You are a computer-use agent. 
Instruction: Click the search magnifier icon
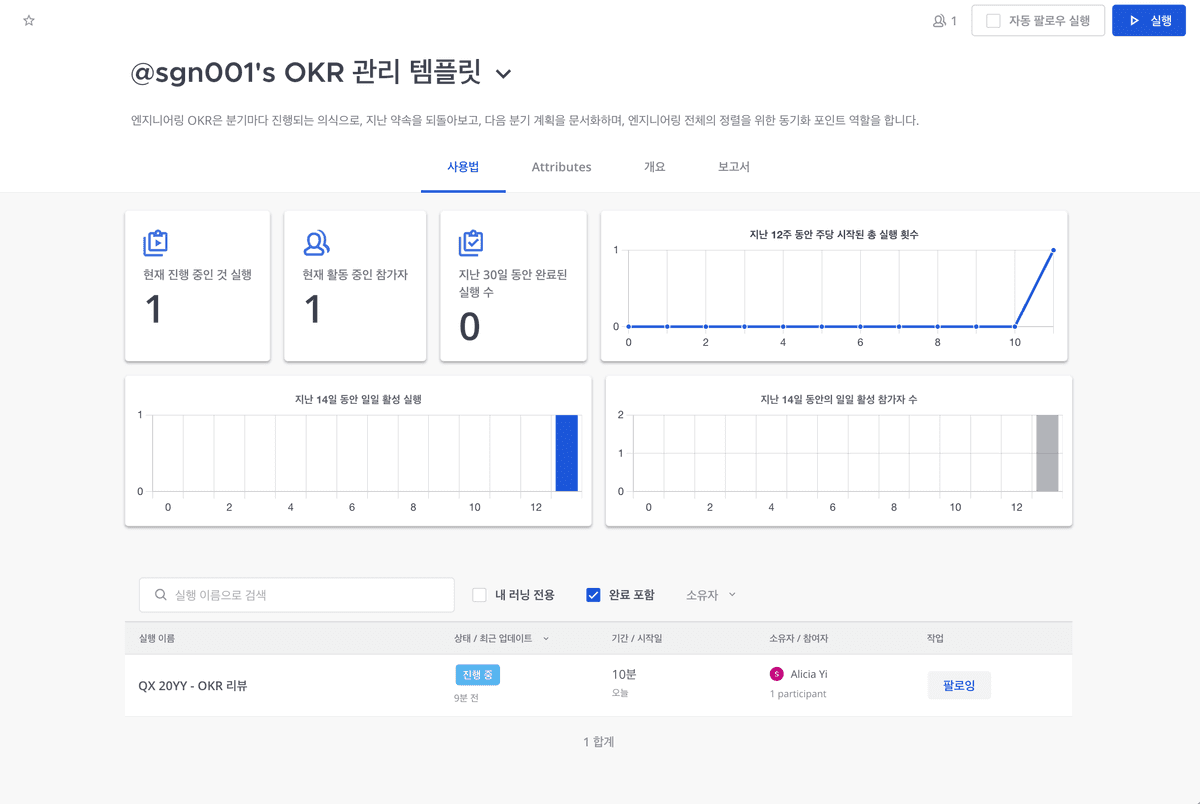[160, 595]
